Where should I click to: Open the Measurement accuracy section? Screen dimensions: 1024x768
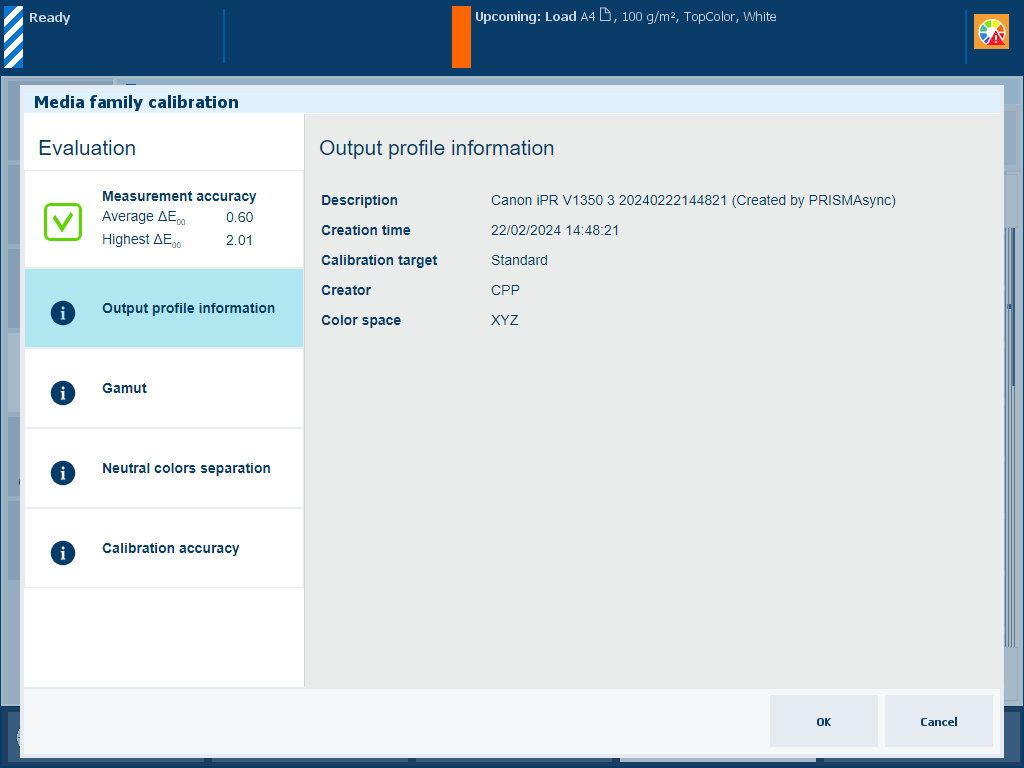tap(179, 196)
